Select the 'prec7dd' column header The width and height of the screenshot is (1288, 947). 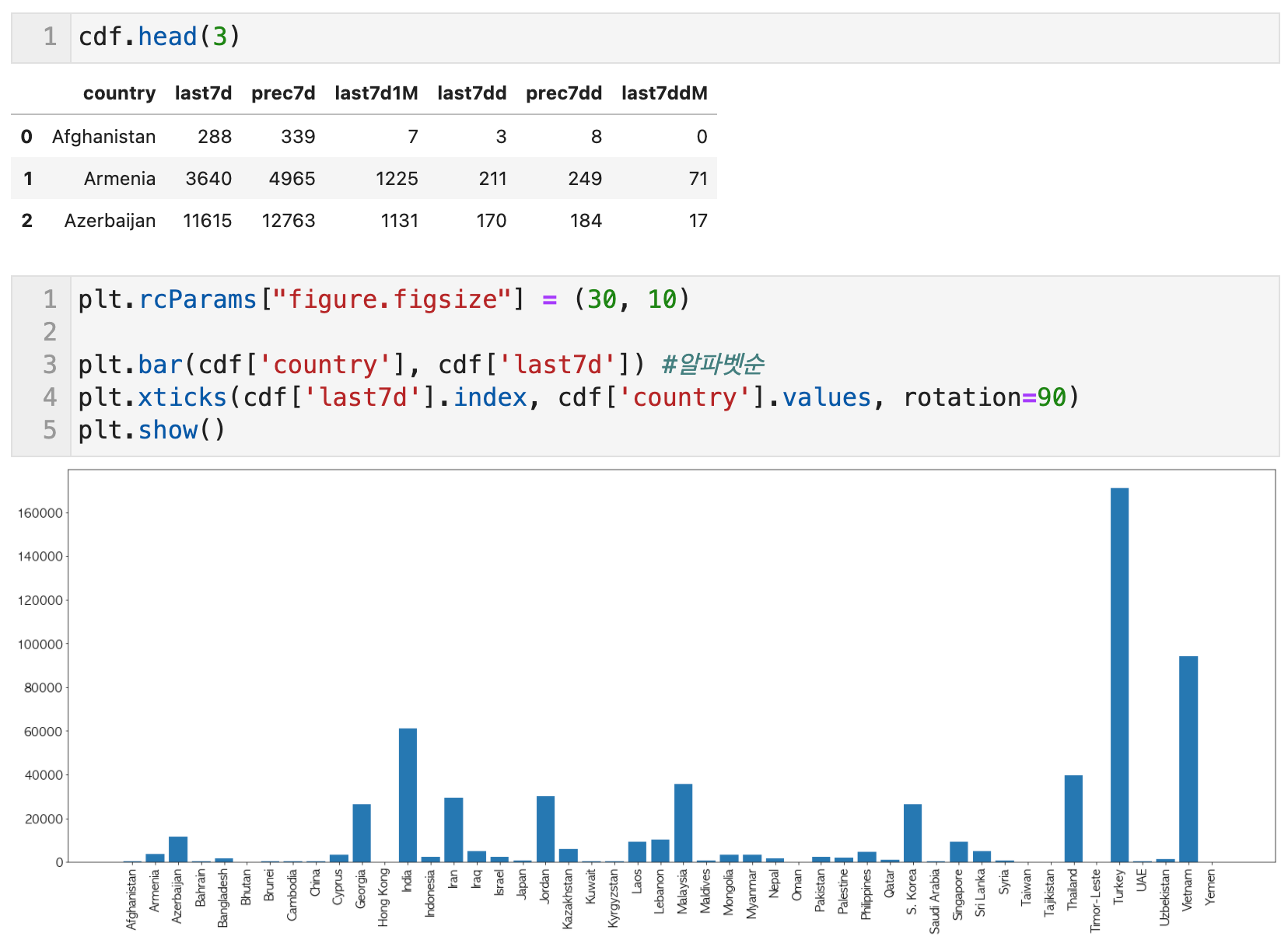coord(564,93)
